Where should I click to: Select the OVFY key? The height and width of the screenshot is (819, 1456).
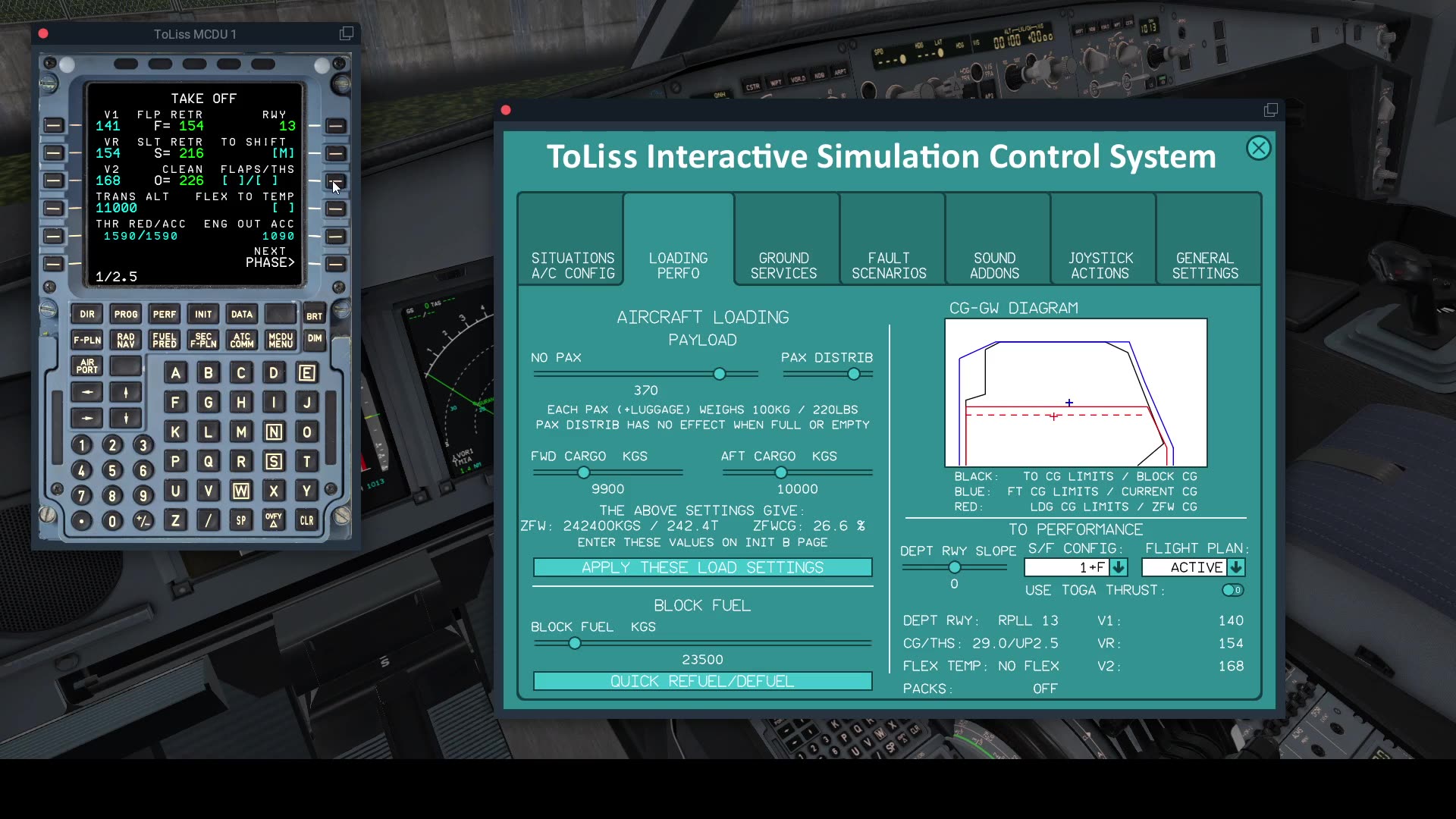click(x=274, y=520)
